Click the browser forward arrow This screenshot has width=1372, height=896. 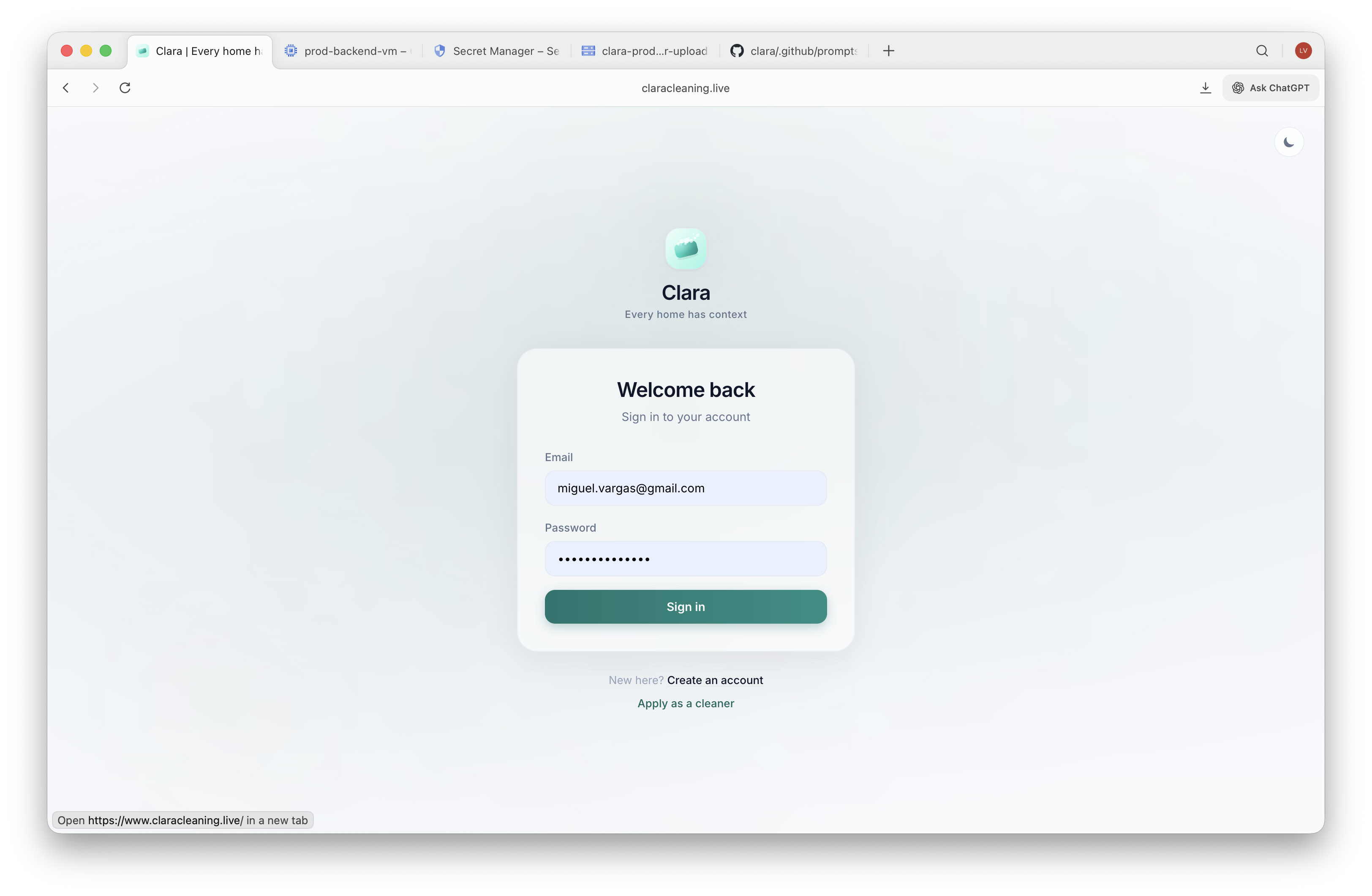[96, 87]
